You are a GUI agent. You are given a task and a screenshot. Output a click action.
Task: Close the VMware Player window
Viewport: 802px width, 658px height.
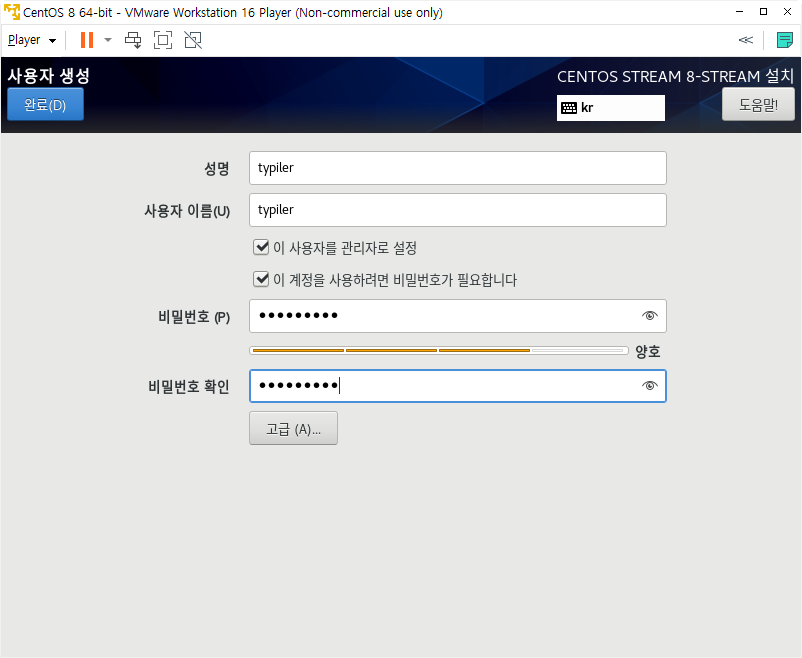[x=787, y=11]
